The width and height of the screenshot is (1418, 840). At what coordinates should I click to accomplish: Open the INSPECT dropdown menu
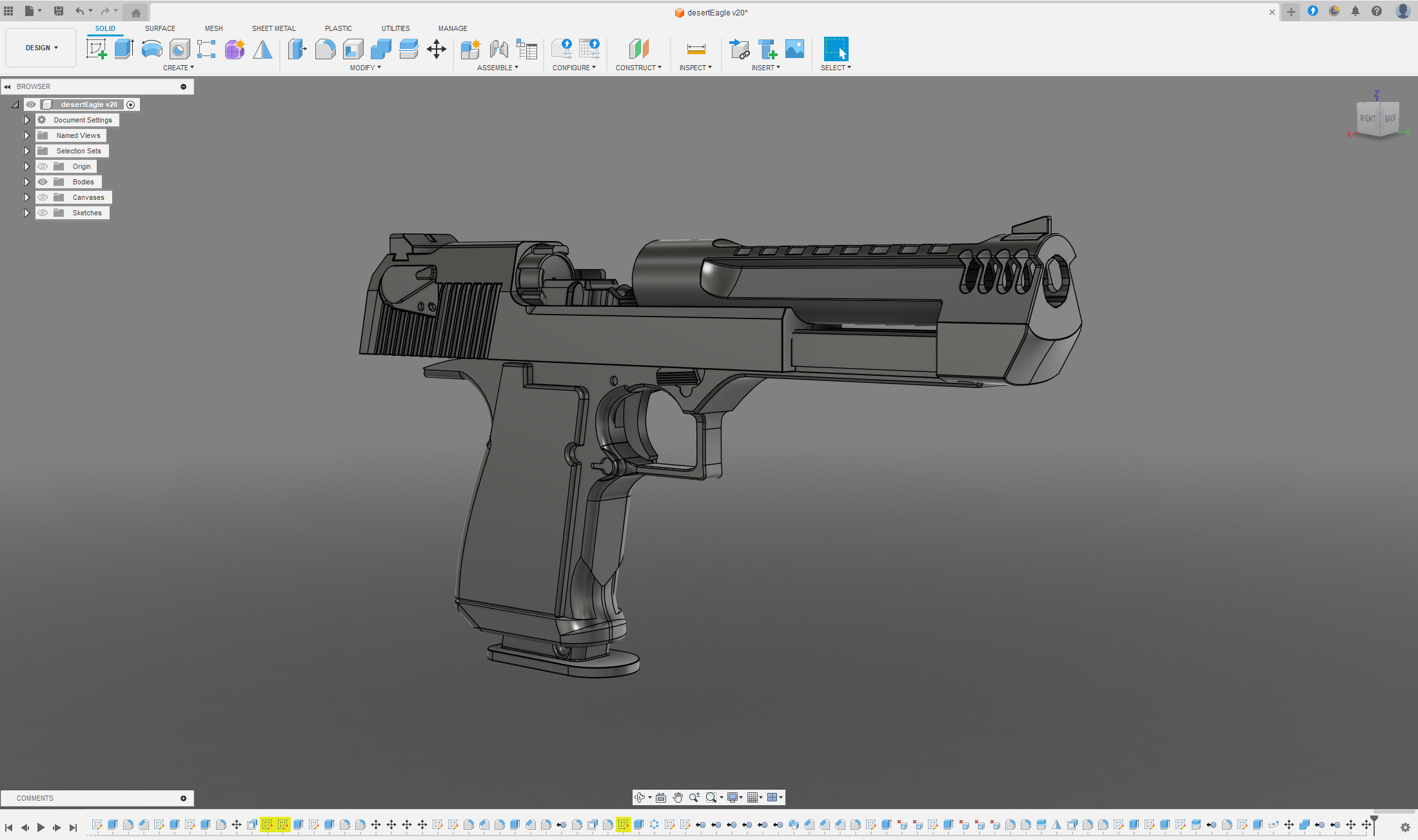(696, 68)
